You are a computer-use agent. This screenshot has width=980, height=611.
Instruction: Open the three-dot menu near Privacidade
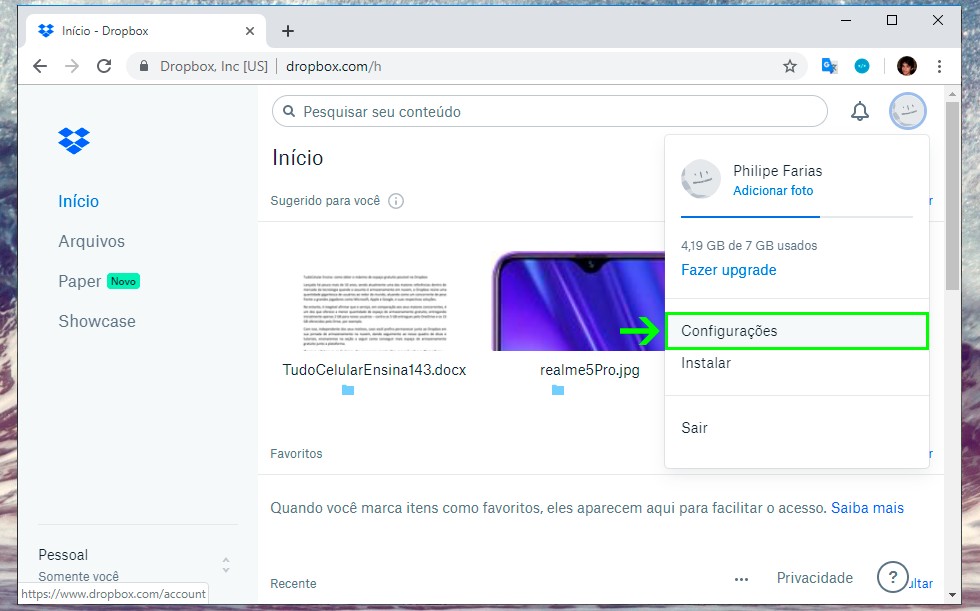(x=741, y=579)
